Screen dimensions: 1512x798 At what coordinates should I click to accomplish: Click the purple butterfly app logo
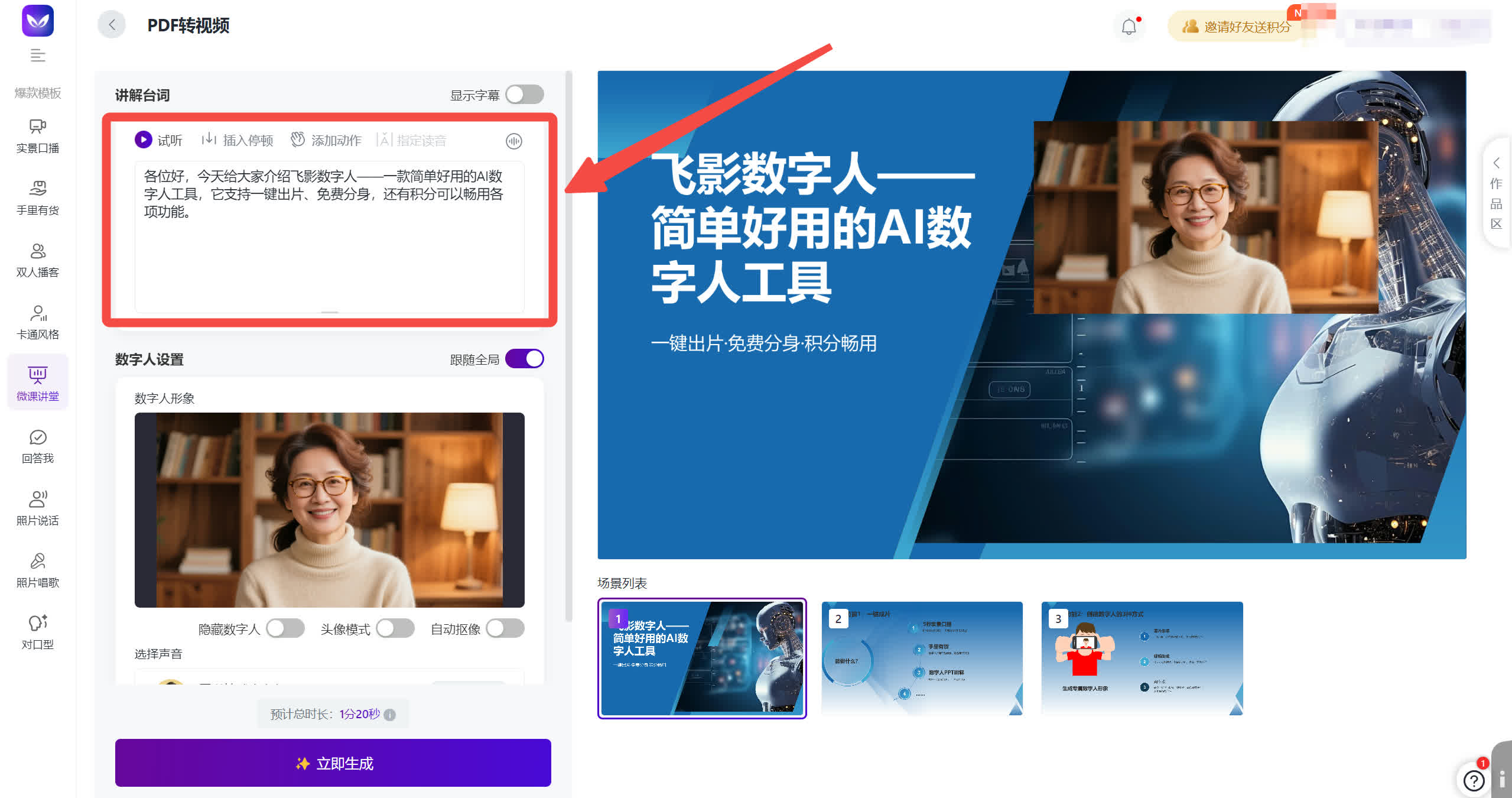[x=38, y=21]
